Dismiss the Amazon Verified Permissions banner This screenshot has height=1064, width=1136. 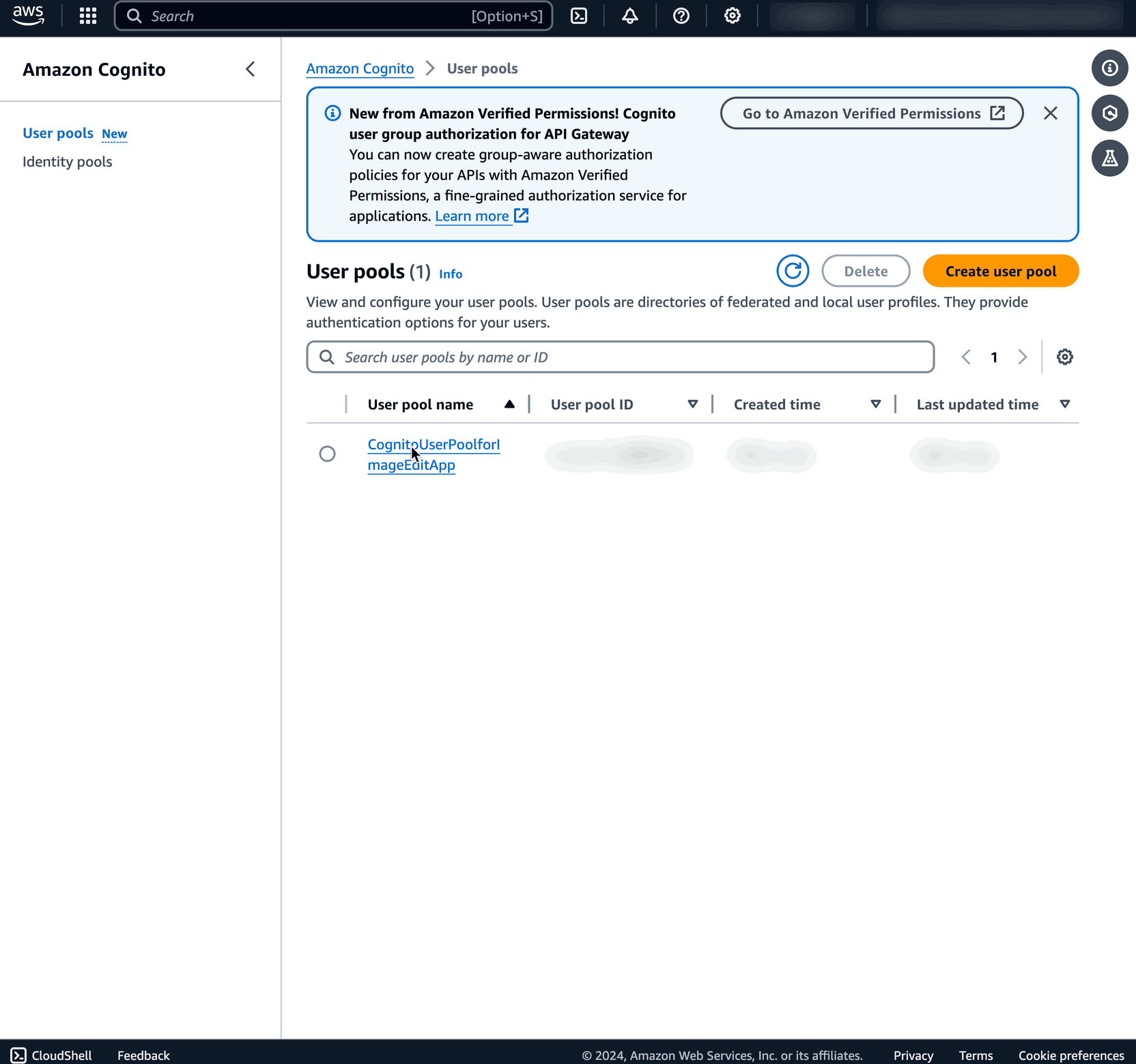(x=1050, y=113)
